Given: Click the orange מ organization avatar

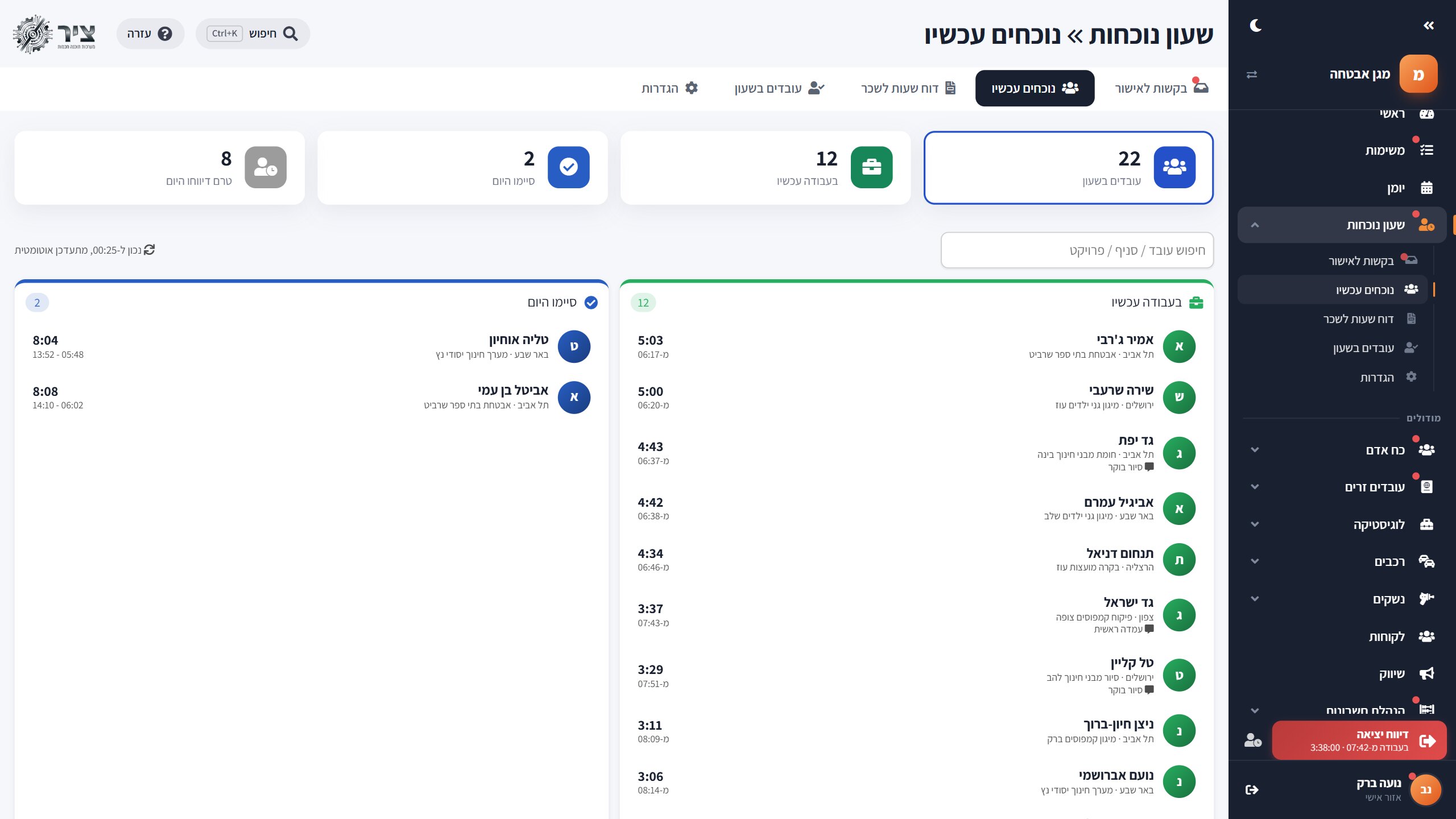Looking at the screenshot, I should pyautogui.click(x=1418, y=74).
